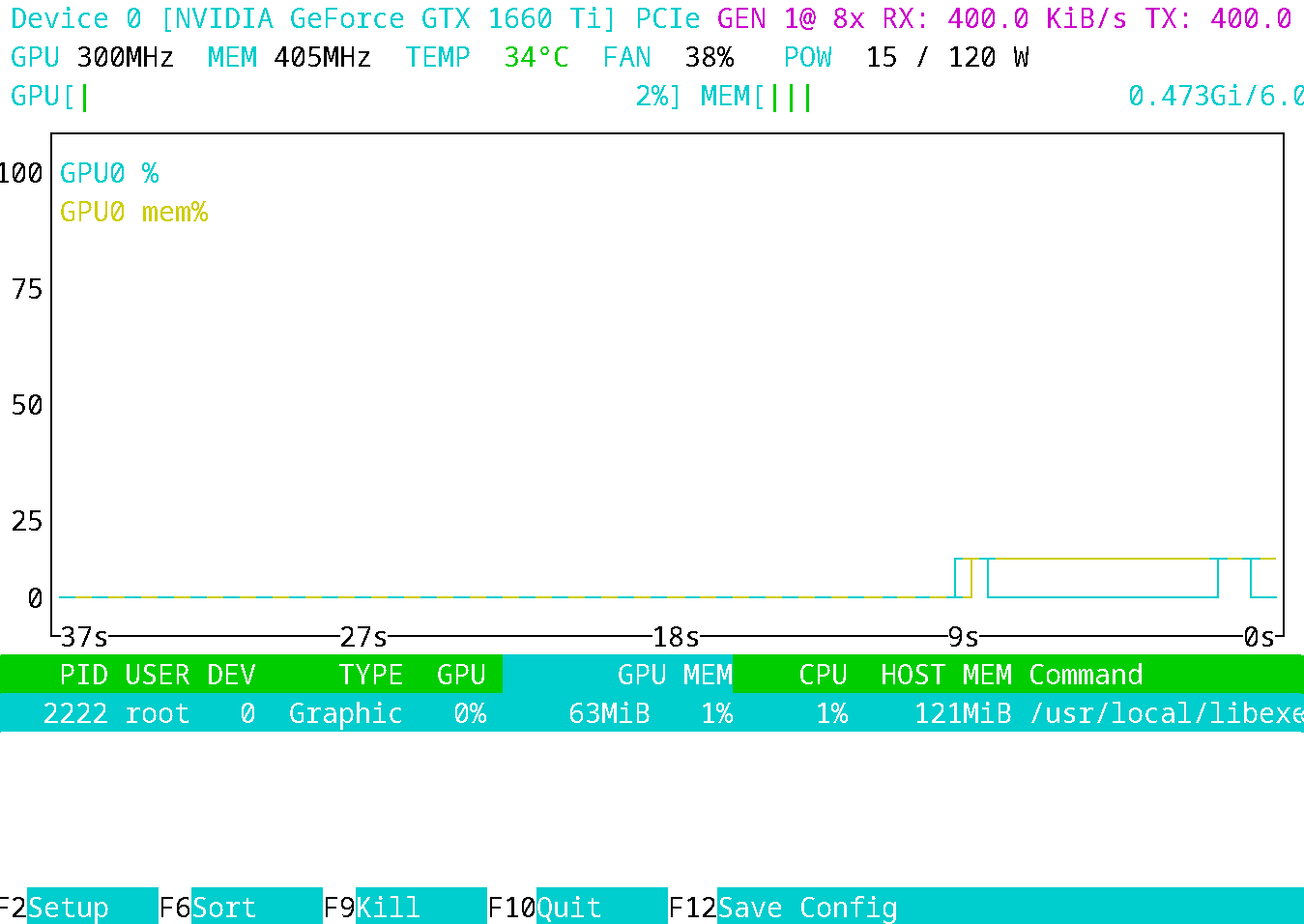Click the highlighted GPU MEM column header
The width and height of the screenshot is (1304, 924).
[674, 675]
